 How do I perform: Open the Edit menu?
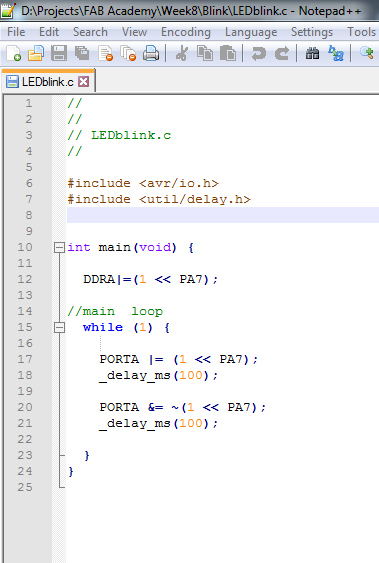tap(49, 32)
